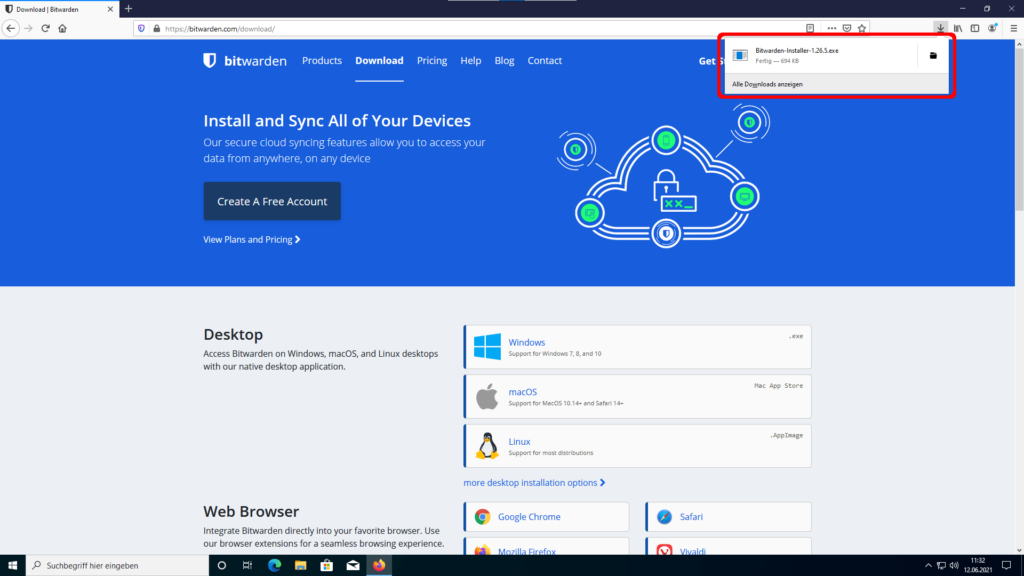This screenshot has height=576, width=1024.
Task: Select the Safari extension card
Action: (x=728, y=517)
